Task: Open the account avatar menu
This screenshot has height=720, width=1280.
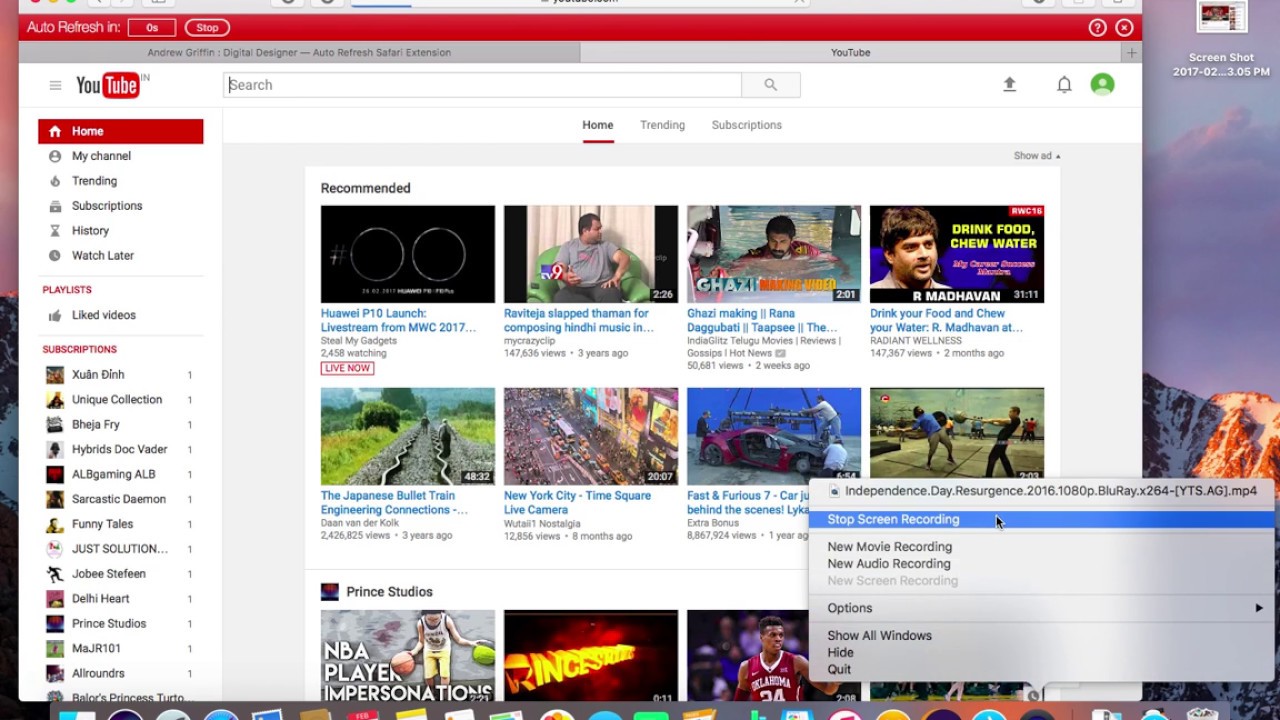Action: (1102, 85)
